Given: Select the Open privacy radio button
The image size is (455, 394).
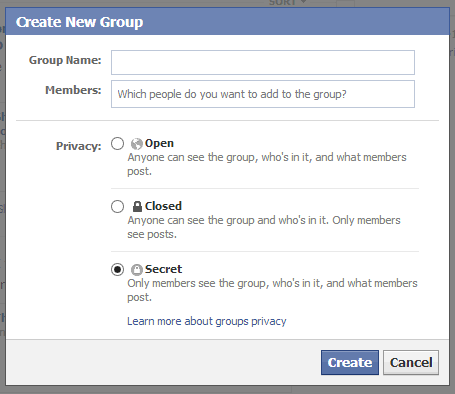Looking at the screenshot, I should pos(117,144).
